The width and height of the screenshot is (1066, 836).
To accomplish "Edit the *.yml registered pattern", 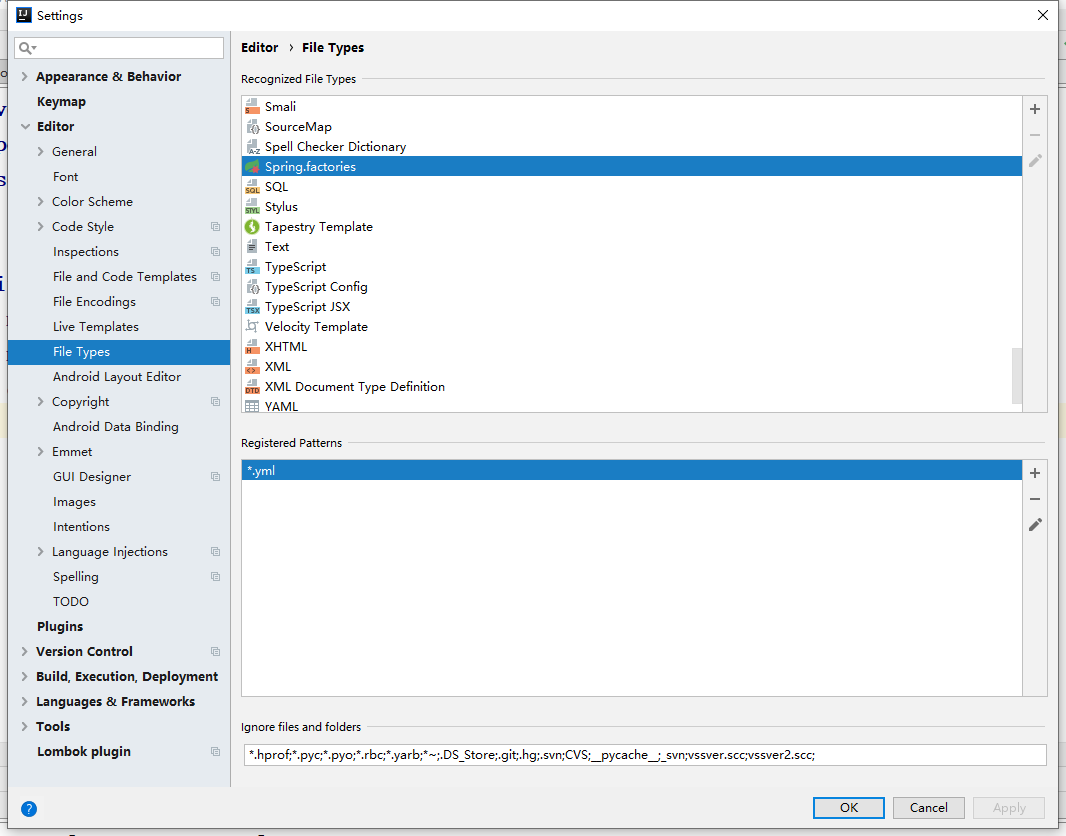I will click(1035, 525).
